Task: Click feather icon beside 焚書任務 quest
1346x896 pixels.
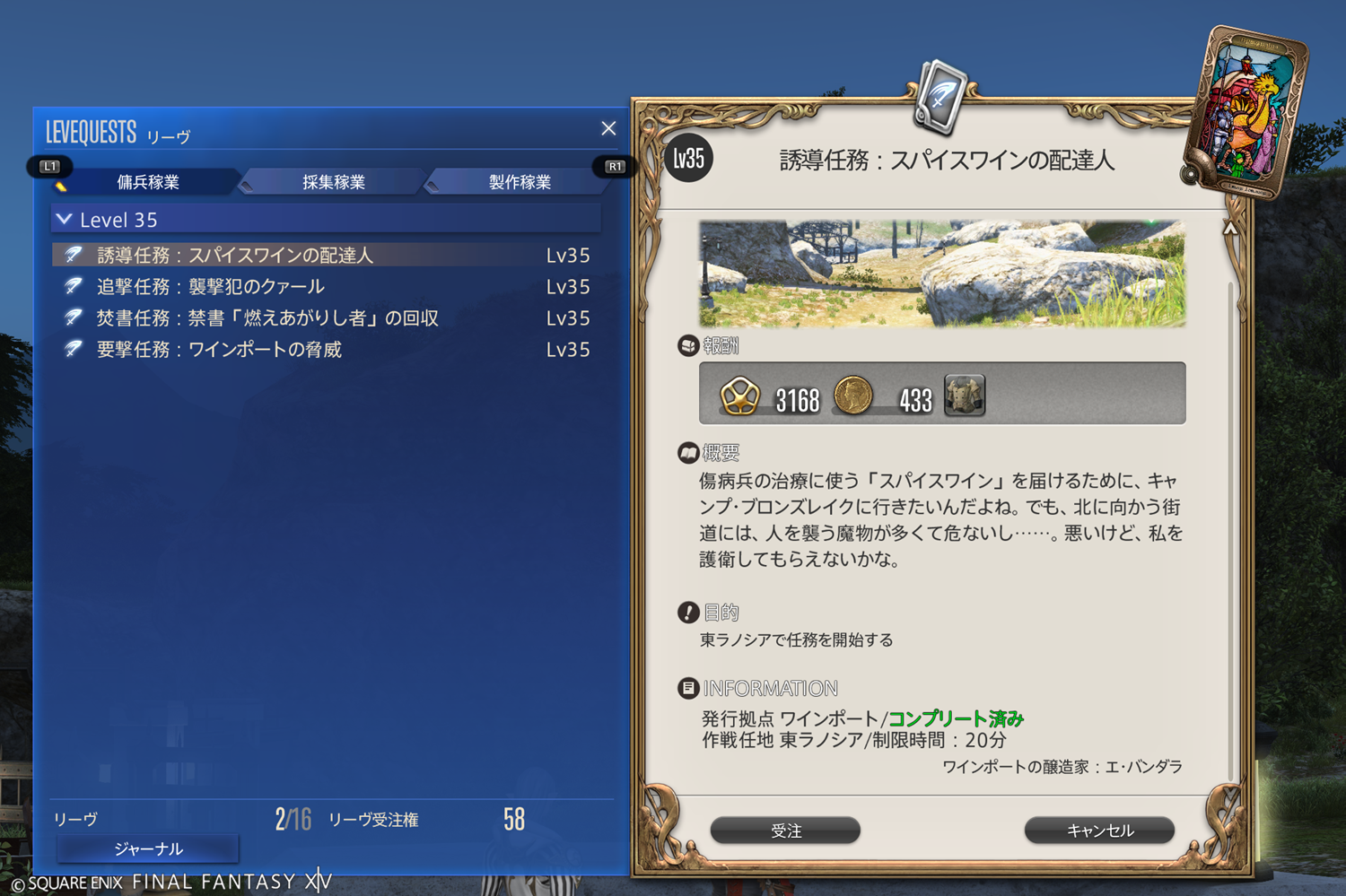Action: pyautogui.click(x=74, y=318)
